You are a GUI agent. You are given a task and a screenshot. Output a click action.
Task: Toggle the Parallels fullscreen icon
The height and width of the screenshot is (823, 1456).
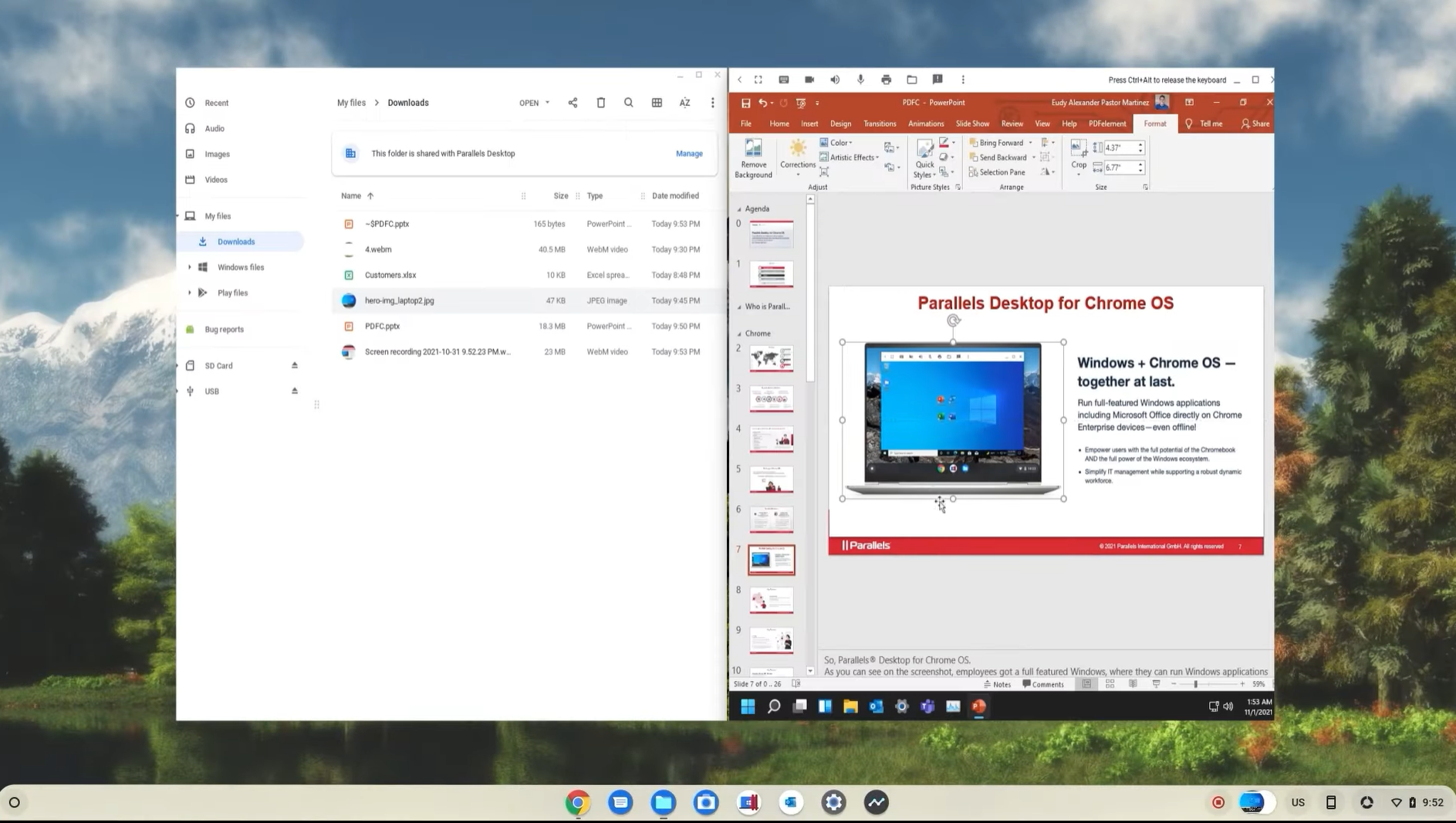[x=758, y=80]
